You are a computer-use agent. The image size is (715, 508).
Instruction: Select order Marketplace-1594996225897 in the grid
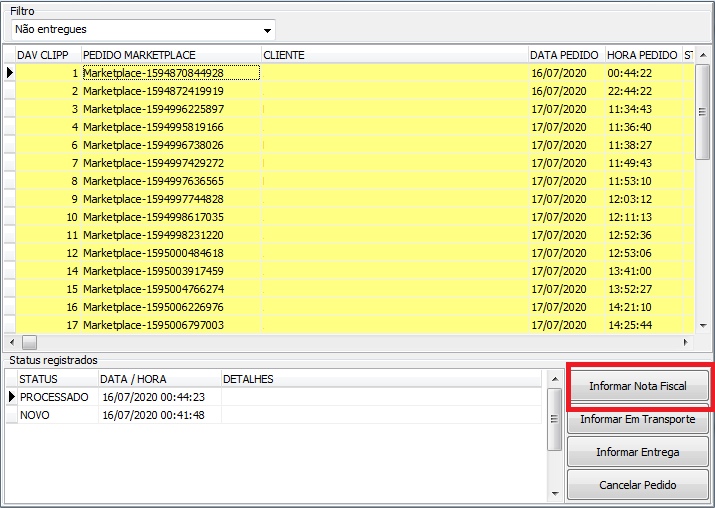(153, 109)
